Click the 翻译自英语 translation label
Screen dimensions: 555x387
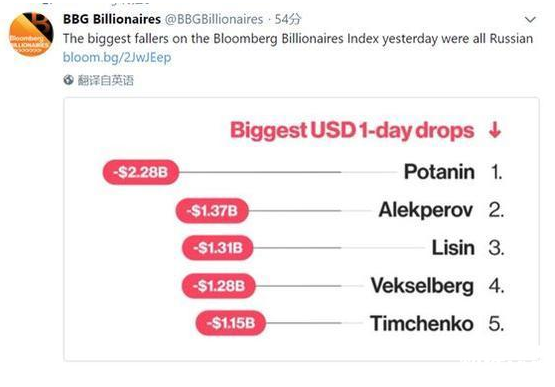click(x=105, y=80)
